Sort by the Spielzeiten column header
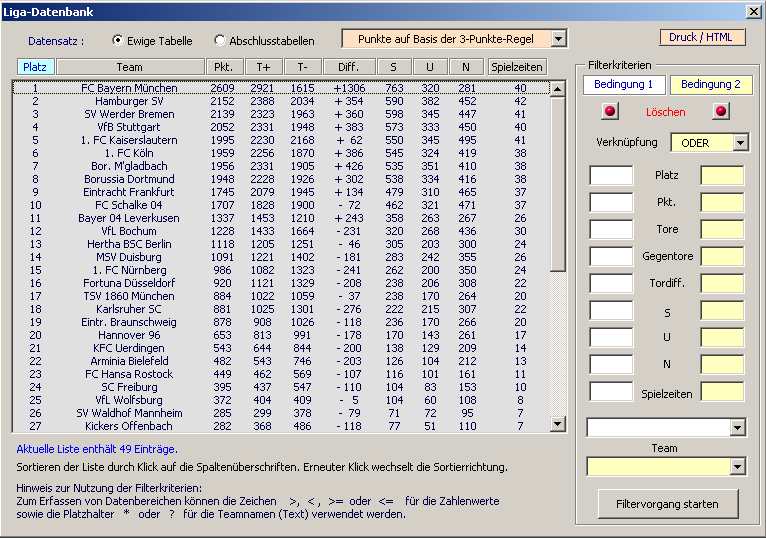 (517, 67)
